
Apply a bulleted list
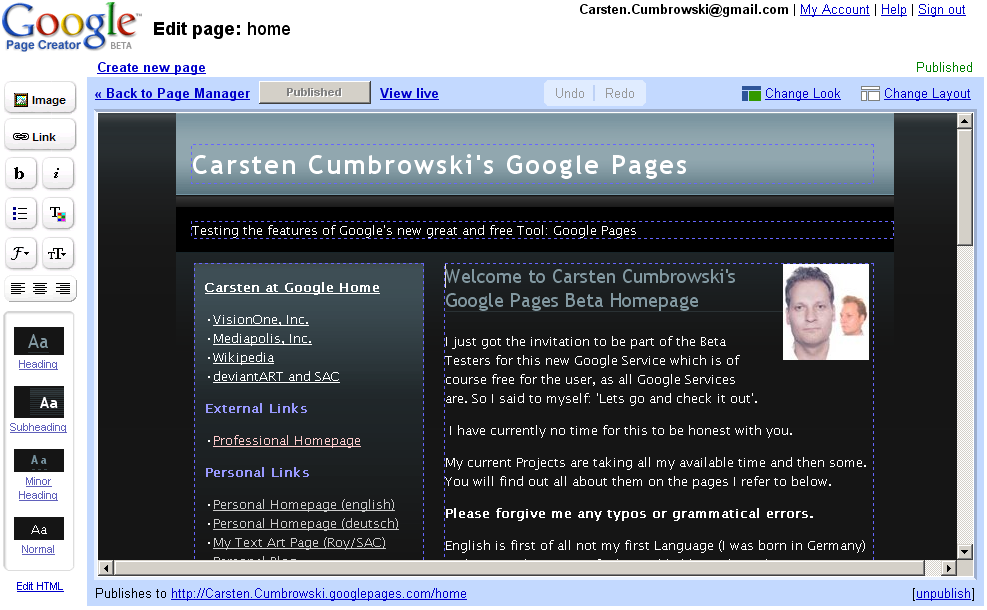click(20, 213)
